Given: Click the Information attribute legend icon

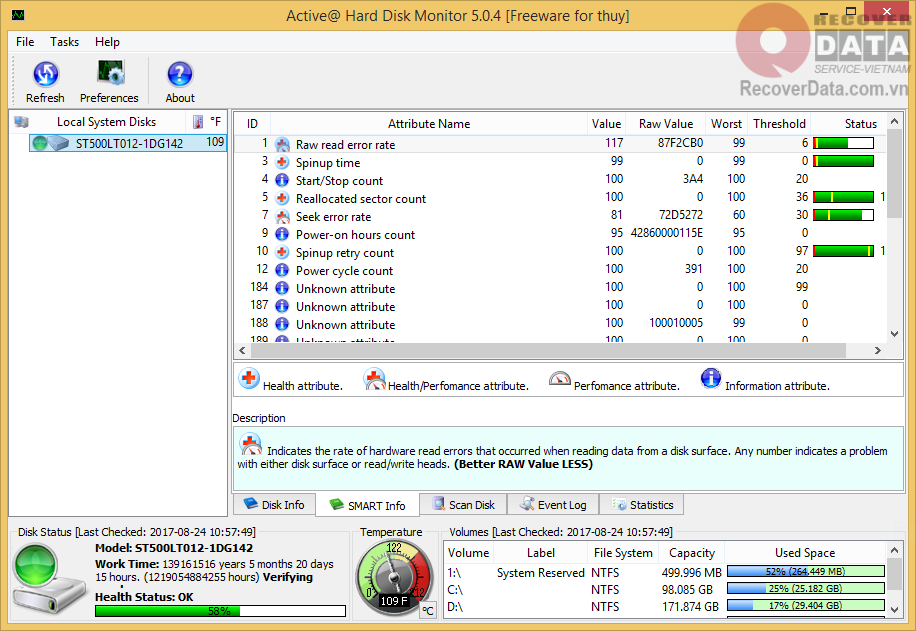Looking at the screenshot, I should coord(711,379).
